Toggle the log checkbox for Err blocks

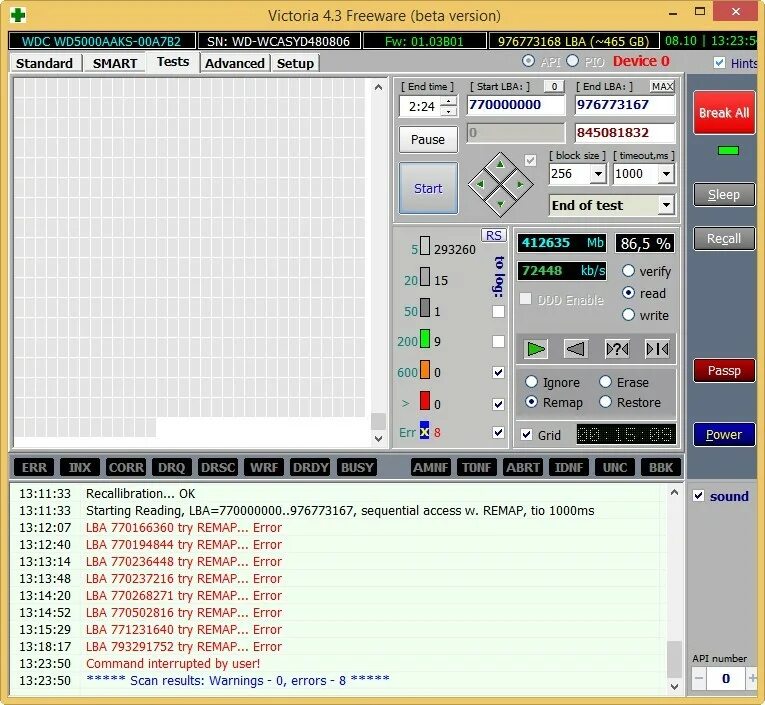(x=498, y=432)
